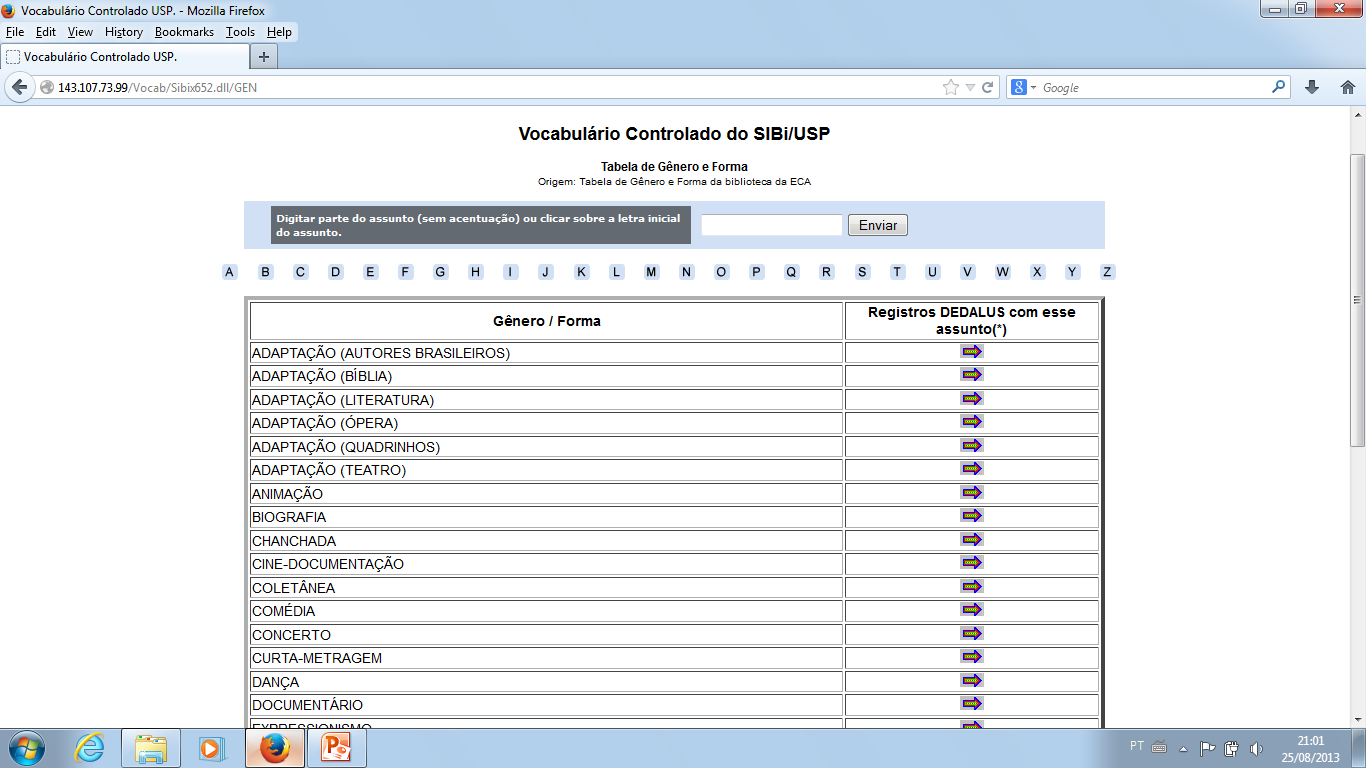Open DEDALUS records arrow for ADAPTAÇÃO (AUTORES BRASILEIROS)

click(972, 351)
